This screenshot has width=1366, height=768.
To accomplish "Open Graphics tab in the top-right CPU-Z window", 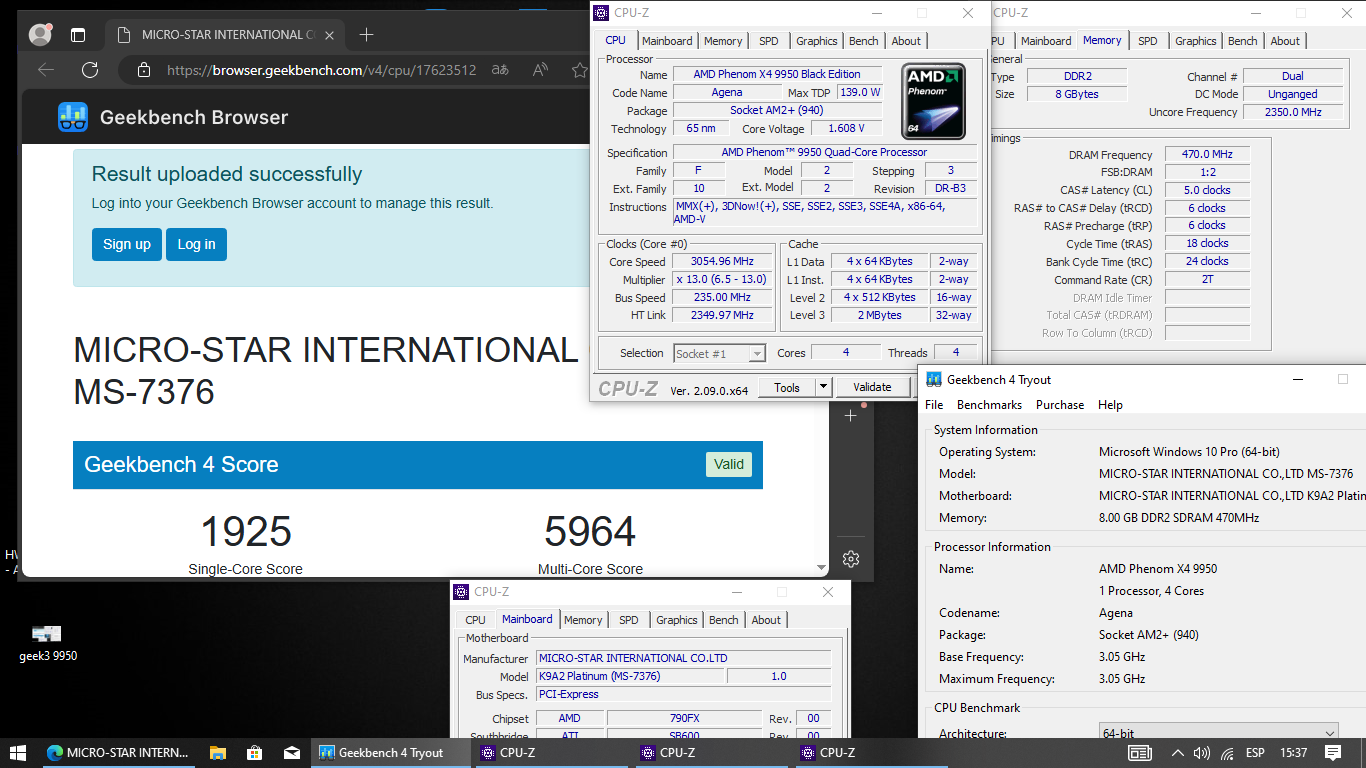I will [x=1196, y=41].
